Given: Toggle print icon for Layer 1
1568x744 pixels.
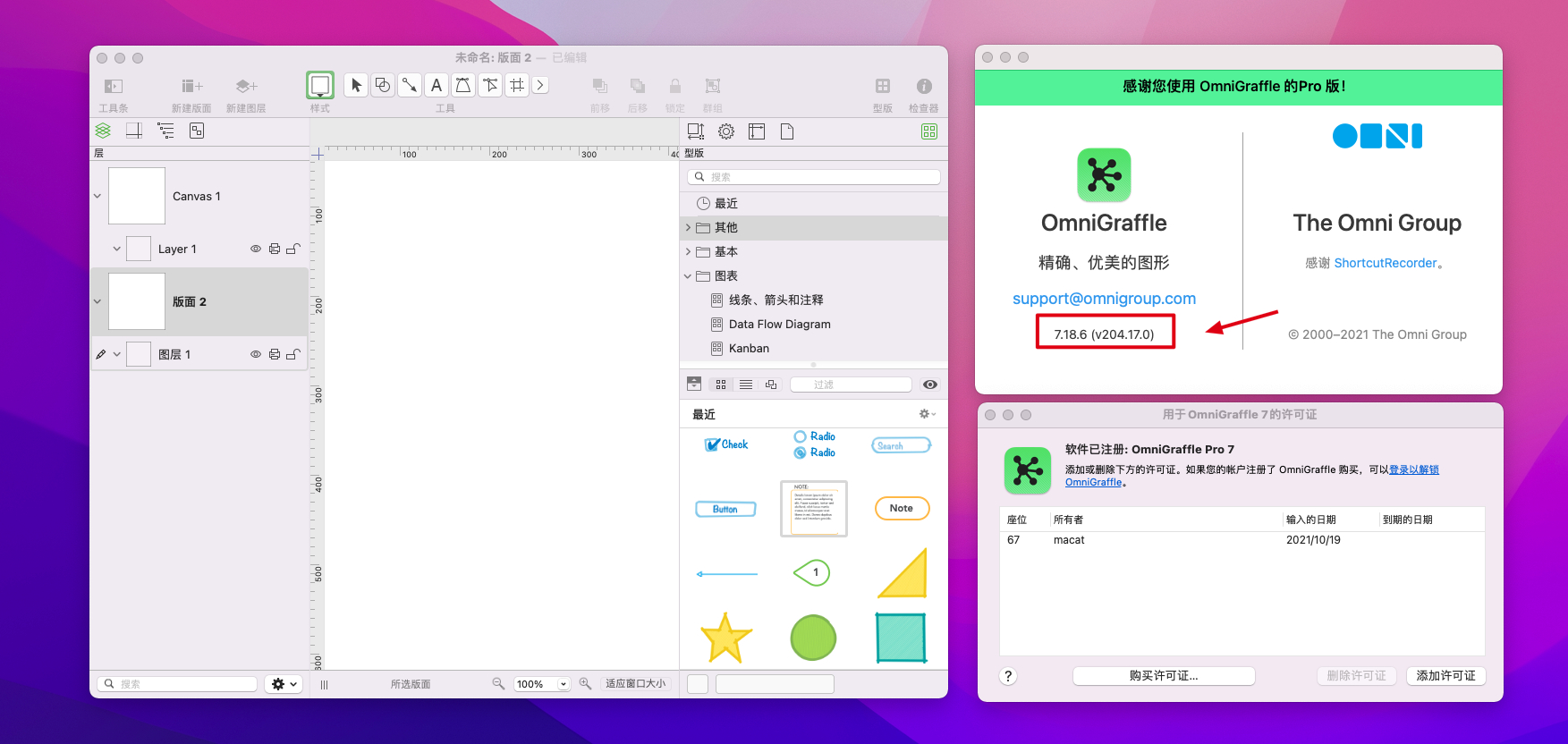Looking at the screenshot, I should (x=275, y=249).
